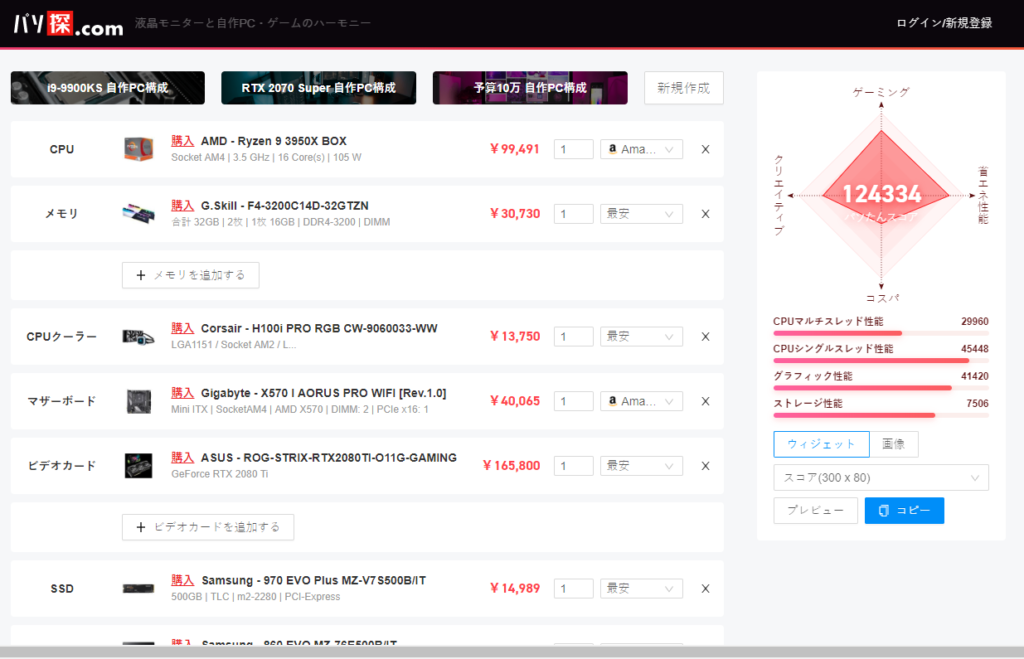Screen dimensions: 1024x659
Task: Click the CPUマルチスレッド性能 score bar
Action: pos(881,333)
